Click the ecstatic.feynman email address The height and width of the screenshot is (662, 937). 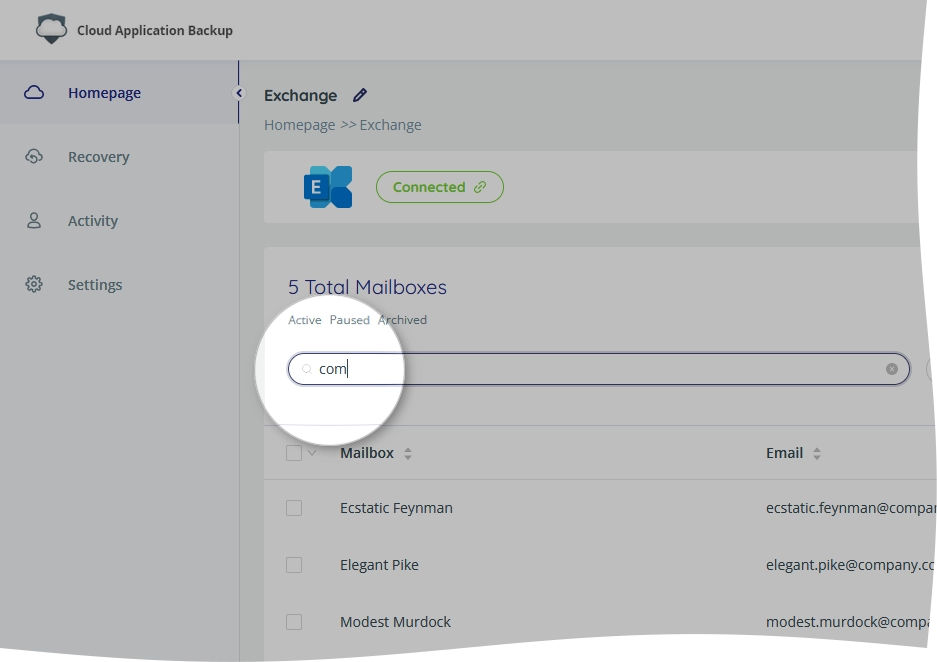click(851, 508)
